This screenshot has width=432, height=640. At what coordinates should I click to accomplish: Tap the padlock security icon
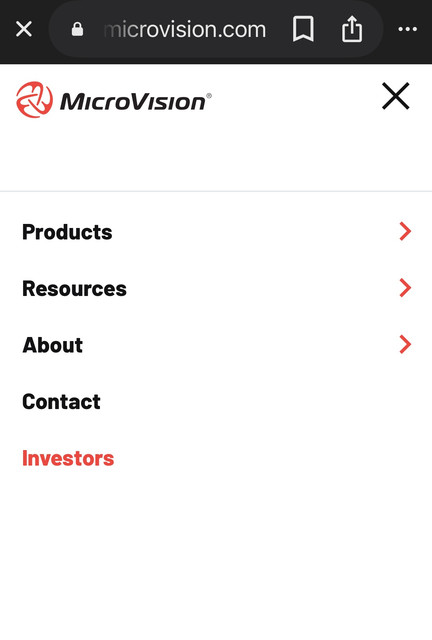(77, 29)
